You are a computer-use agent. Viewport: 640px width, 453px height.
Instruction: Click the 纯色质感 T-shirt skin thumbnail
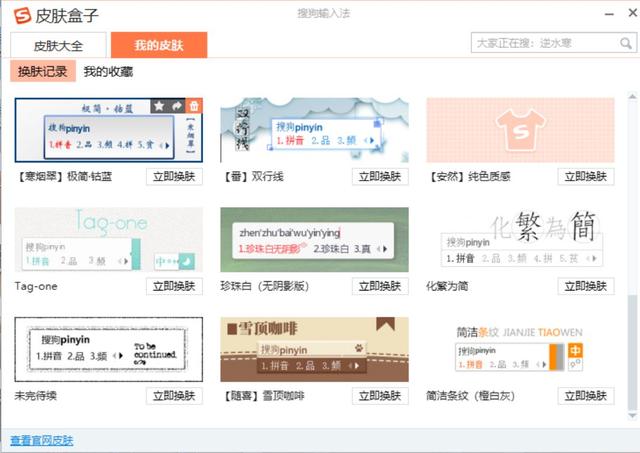520,130
